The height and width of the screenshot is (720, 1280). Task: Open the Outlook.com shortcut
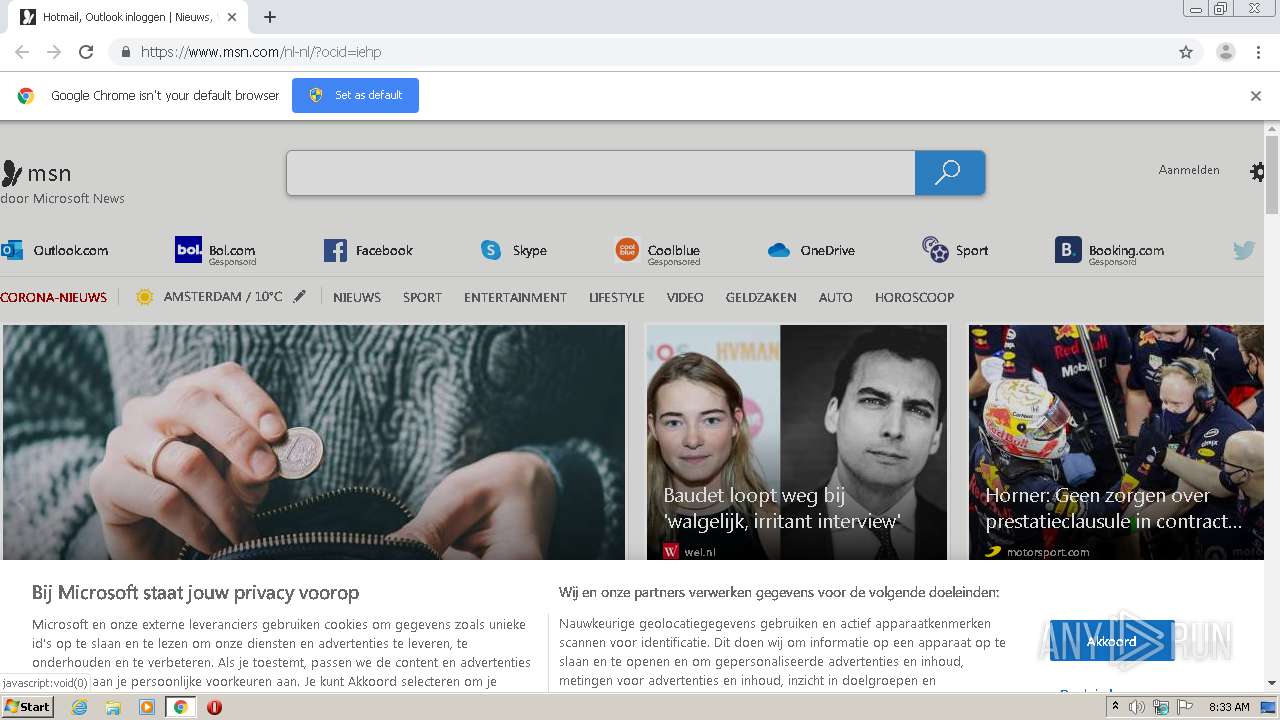coord(55,250)
